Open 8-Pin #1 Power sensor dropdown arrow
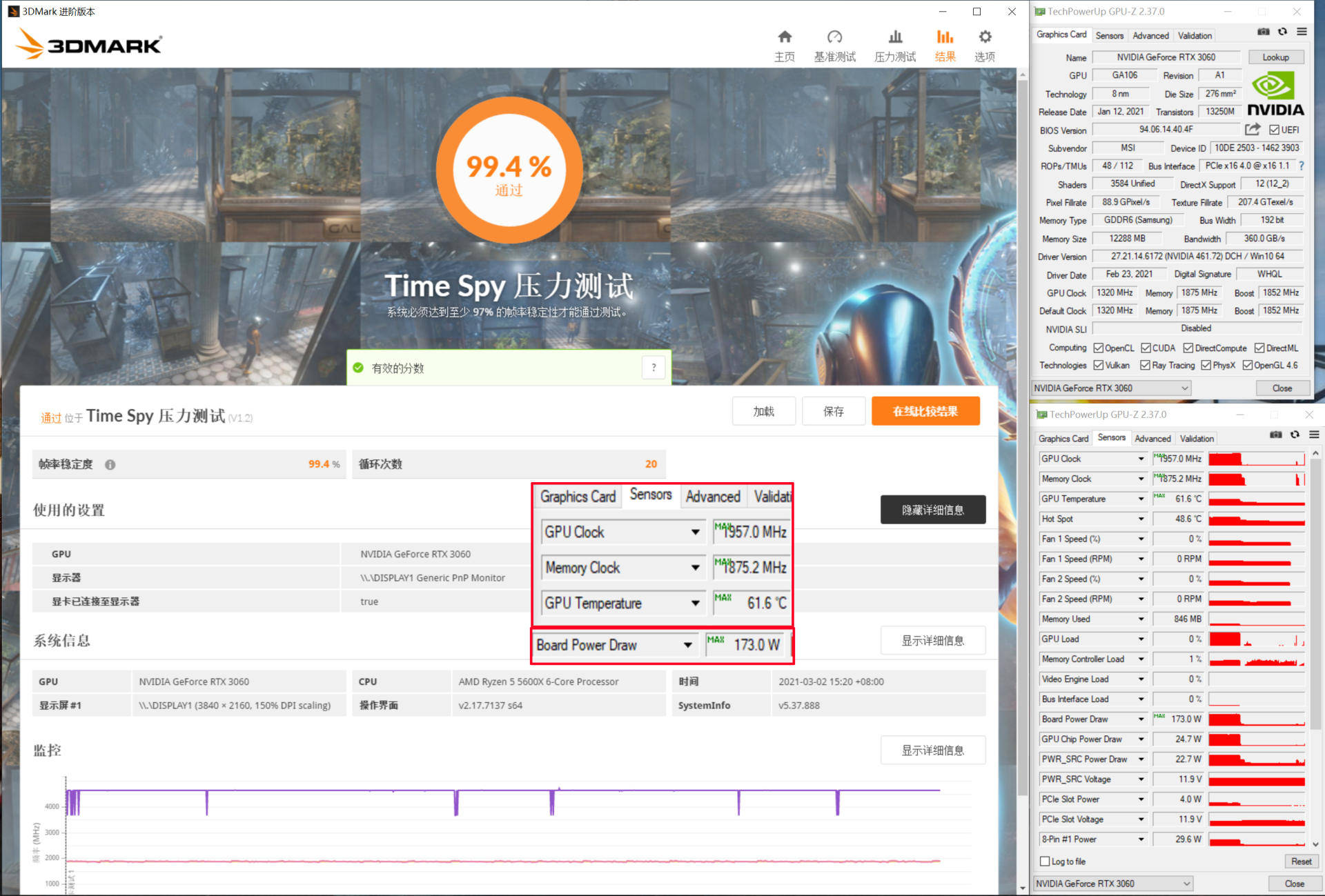This screenshot has height=896, width=1325. coord(1141,839)
